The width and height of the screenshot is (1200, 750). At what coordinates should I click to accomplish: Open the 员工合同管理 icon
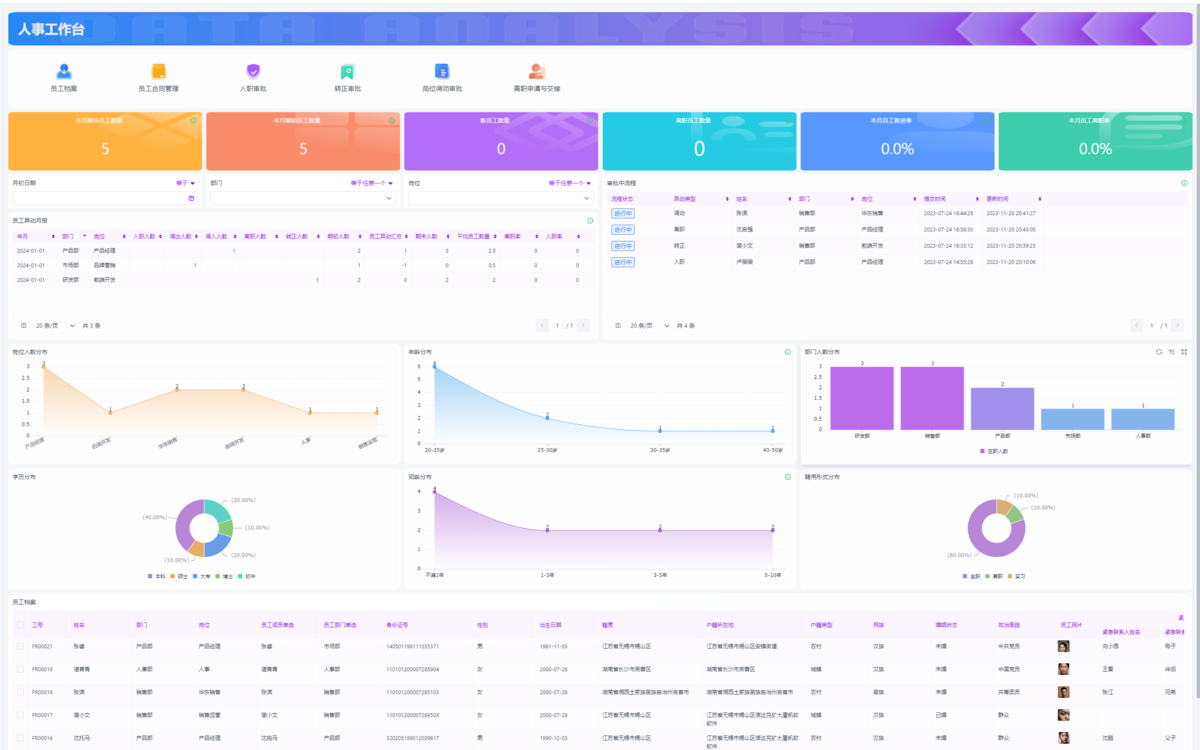point(158,71)
